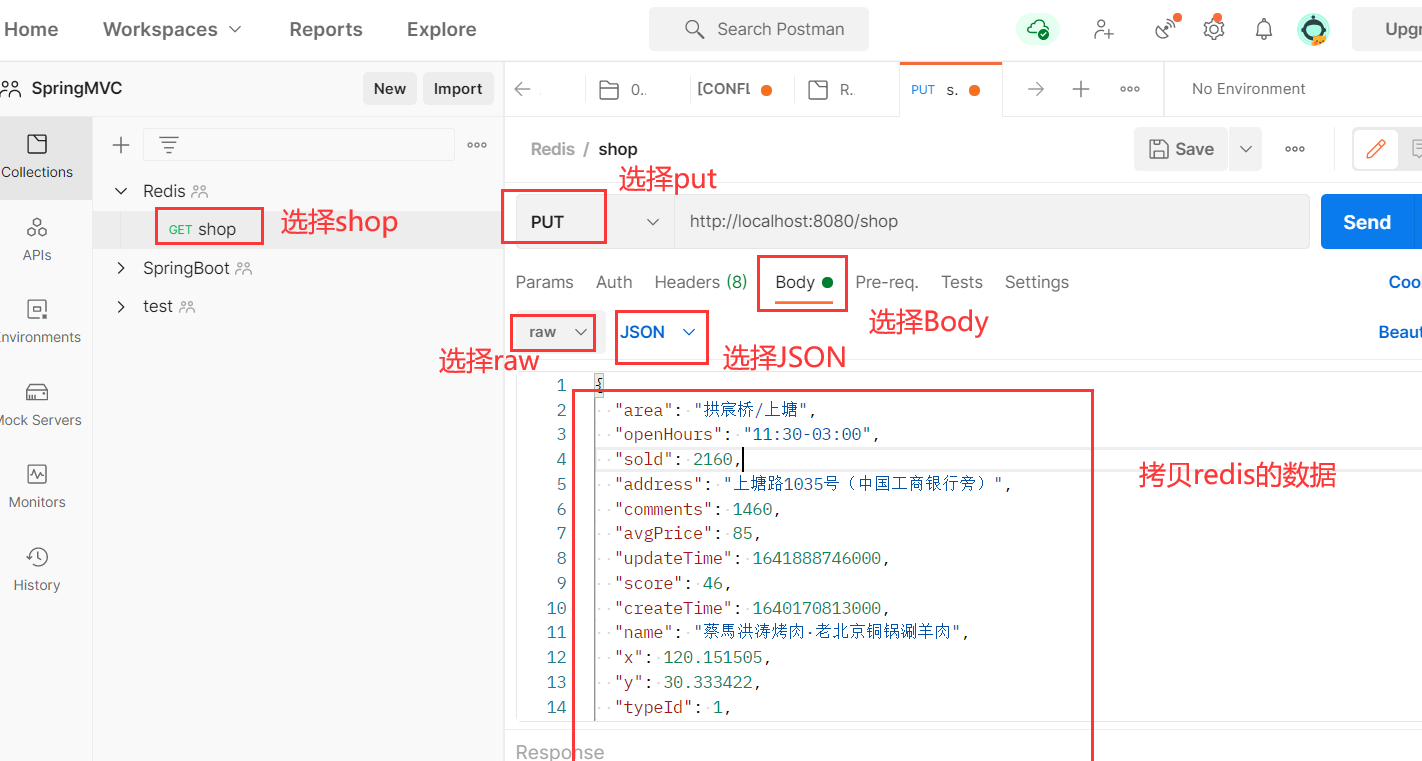Screen dimensions: 1422x761
Task: Open APIs in the sidebar
Action: click(x=37, y=239)
